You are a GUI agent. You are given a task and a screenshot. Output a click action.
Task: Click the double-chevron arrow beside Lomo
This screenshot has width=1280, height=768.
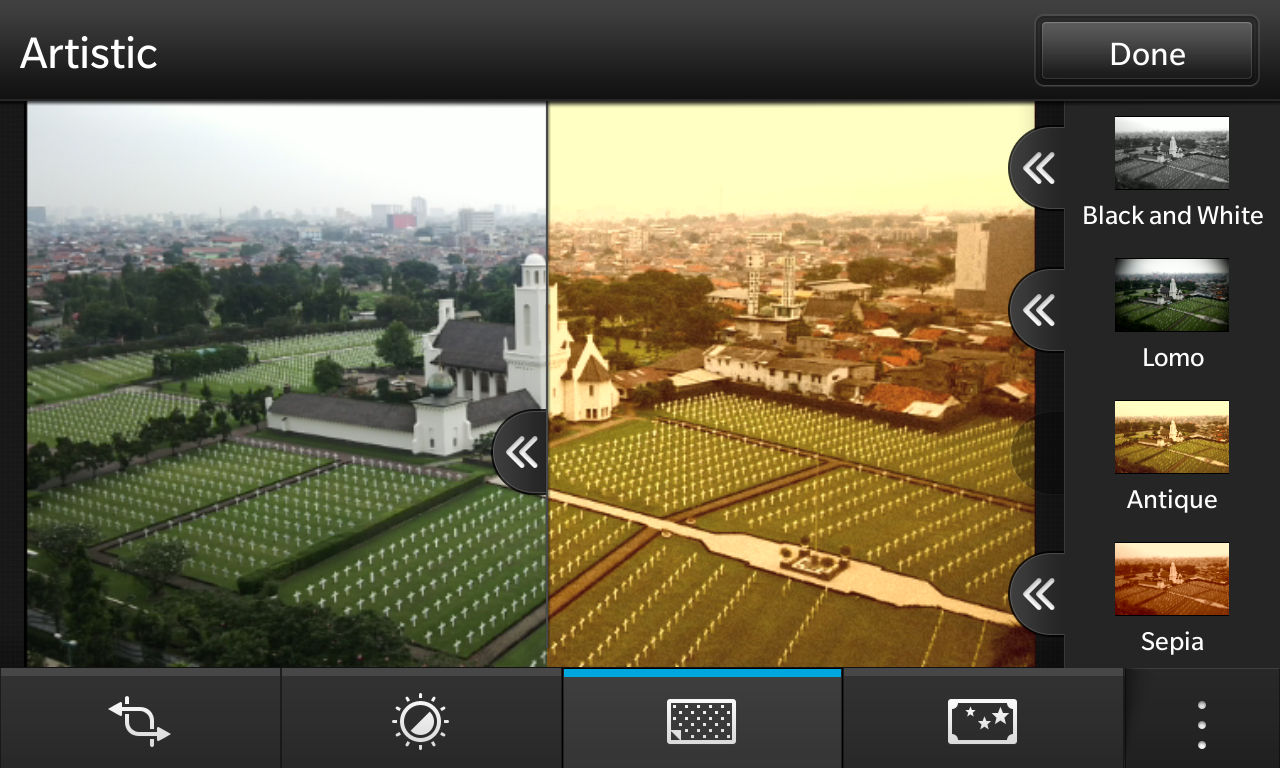[1038, 310]
